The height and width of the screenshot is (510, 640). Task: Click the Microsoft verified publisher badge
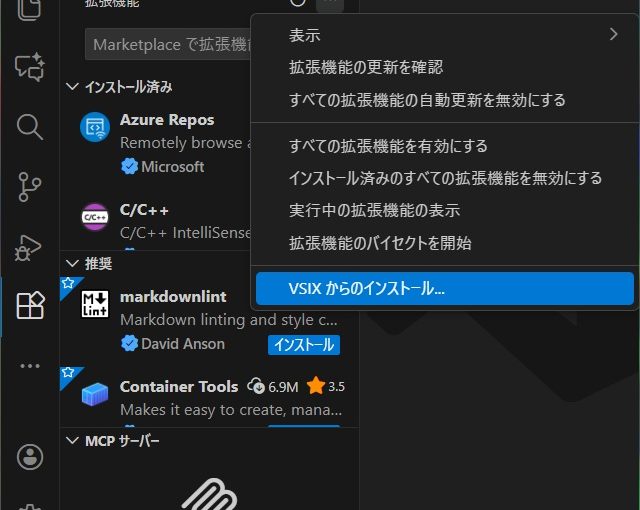click(x=129, y=166)
